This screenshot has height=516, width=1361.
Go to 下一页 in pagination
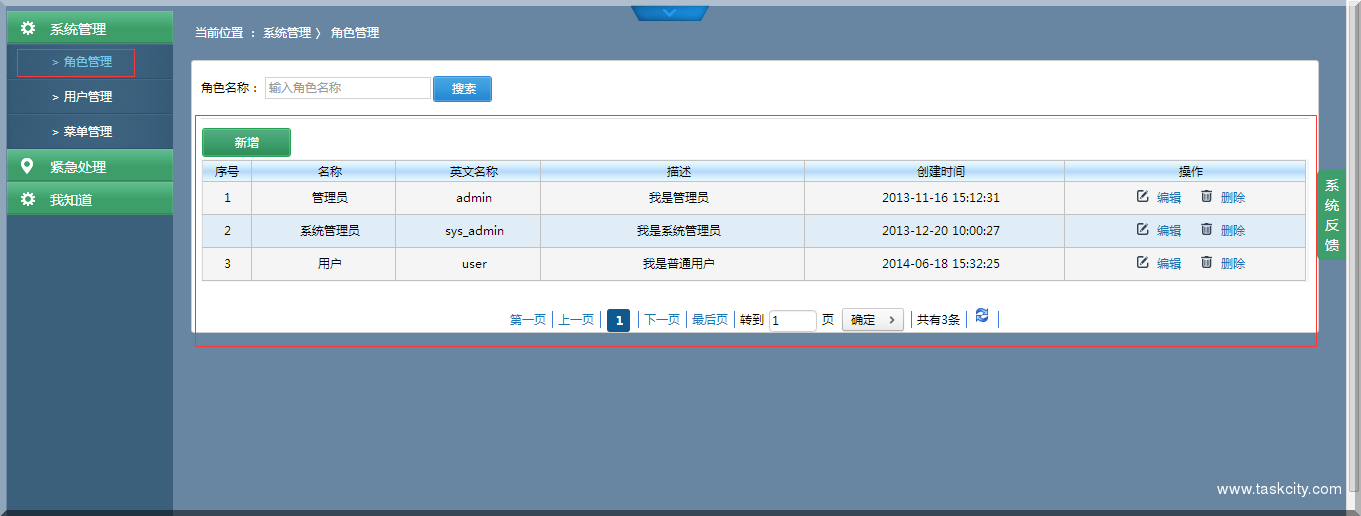[662, 320]
